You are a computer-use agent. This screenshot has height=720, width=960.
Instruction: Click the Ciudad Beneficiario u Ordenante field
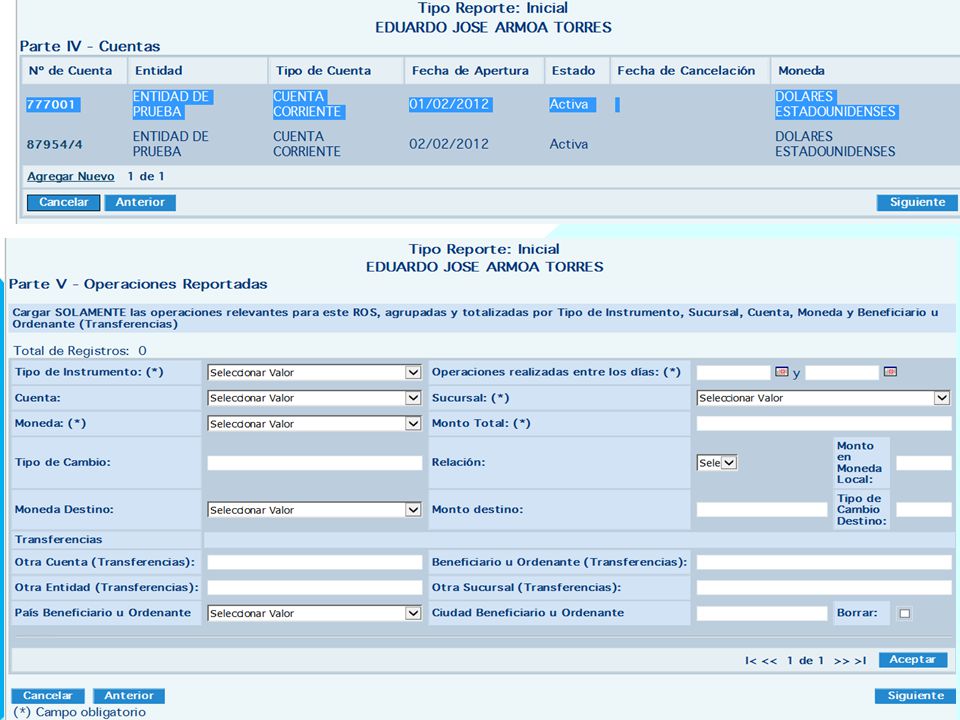pyautogui.click(x=762, y=613)
